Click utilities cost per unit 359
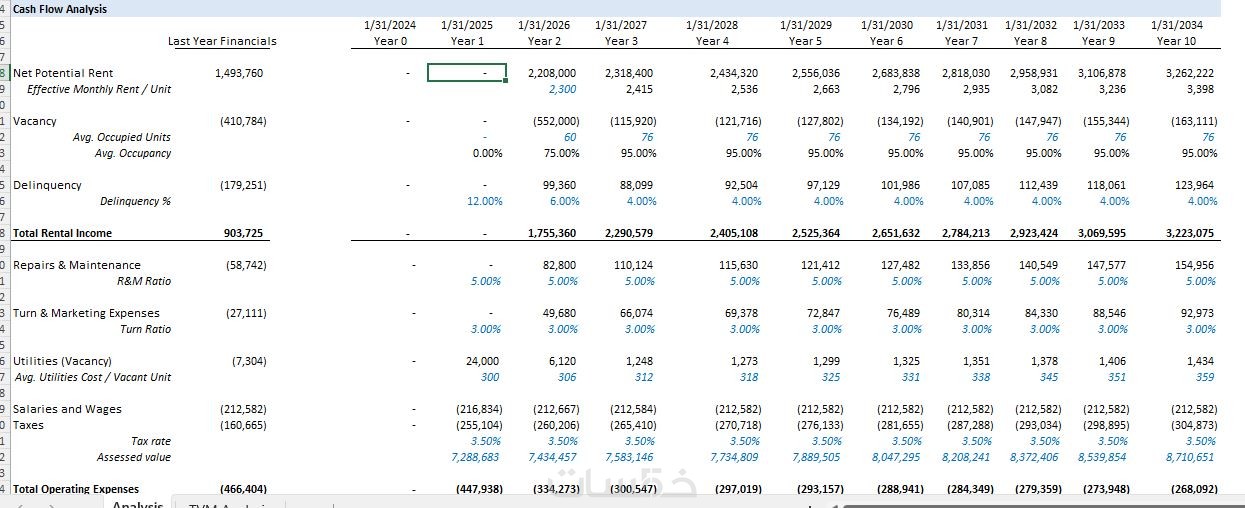Viewport: 1245px width, 508px height. [1207, 377]
